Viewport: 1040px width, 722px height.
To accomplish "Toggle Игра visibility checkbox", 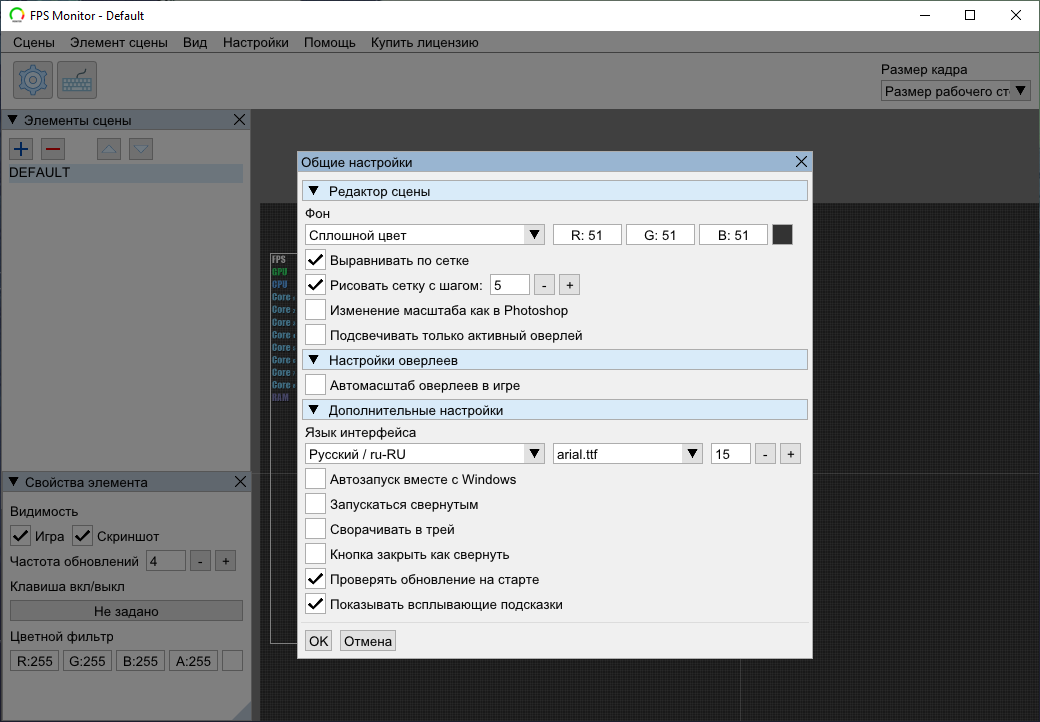I will pos(21,536).
